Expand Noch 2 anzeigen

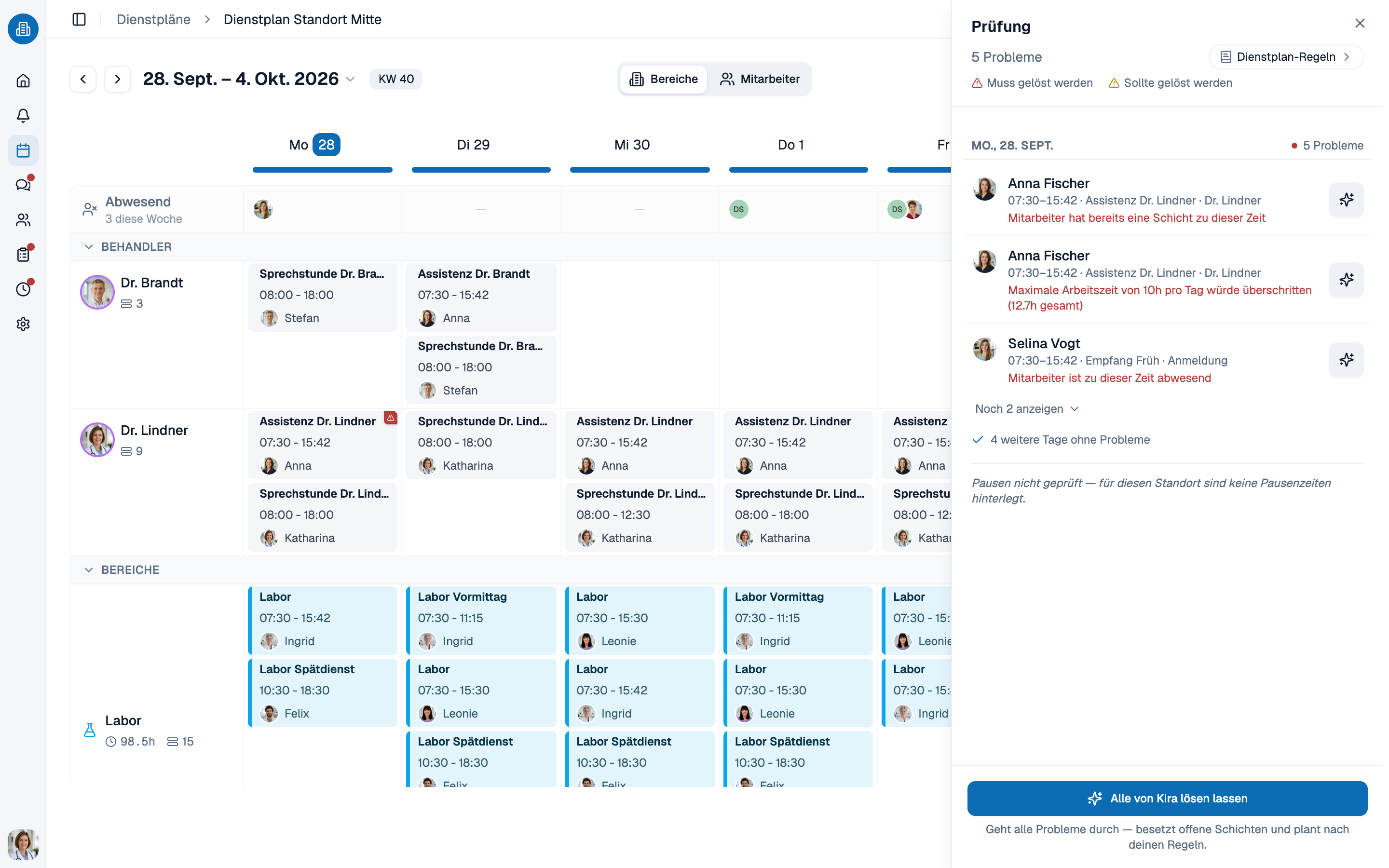[x=1027, y=409]
